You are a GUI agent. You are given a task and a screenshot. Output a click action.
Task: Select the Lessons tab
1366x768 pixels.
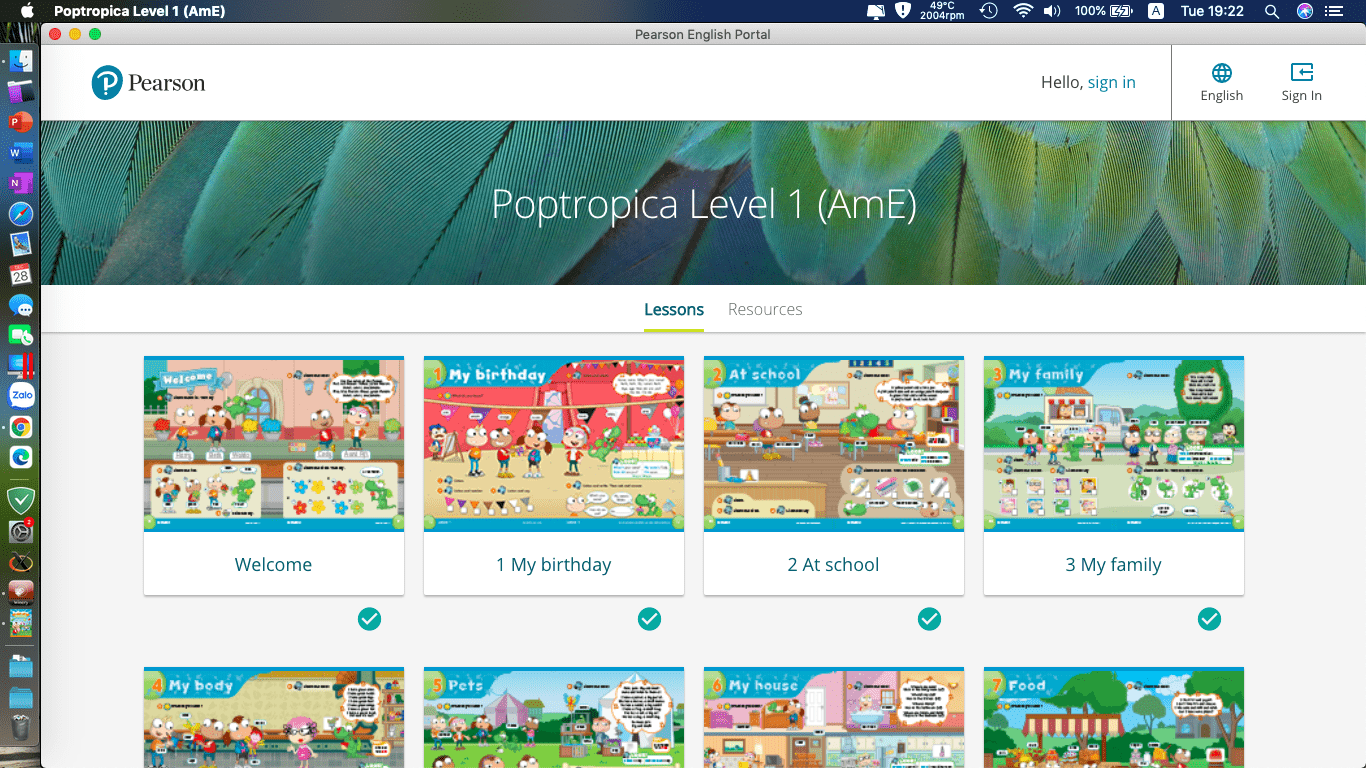pyautogui.click(x=673, y=309)
